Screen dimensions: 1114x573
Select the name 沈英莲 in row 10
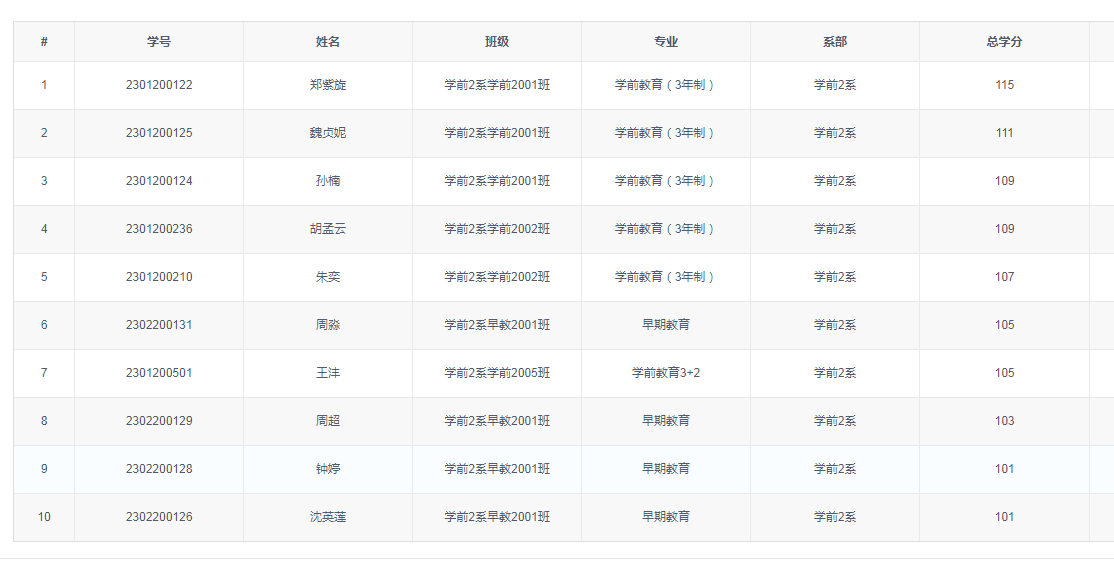tap(328, 517)
